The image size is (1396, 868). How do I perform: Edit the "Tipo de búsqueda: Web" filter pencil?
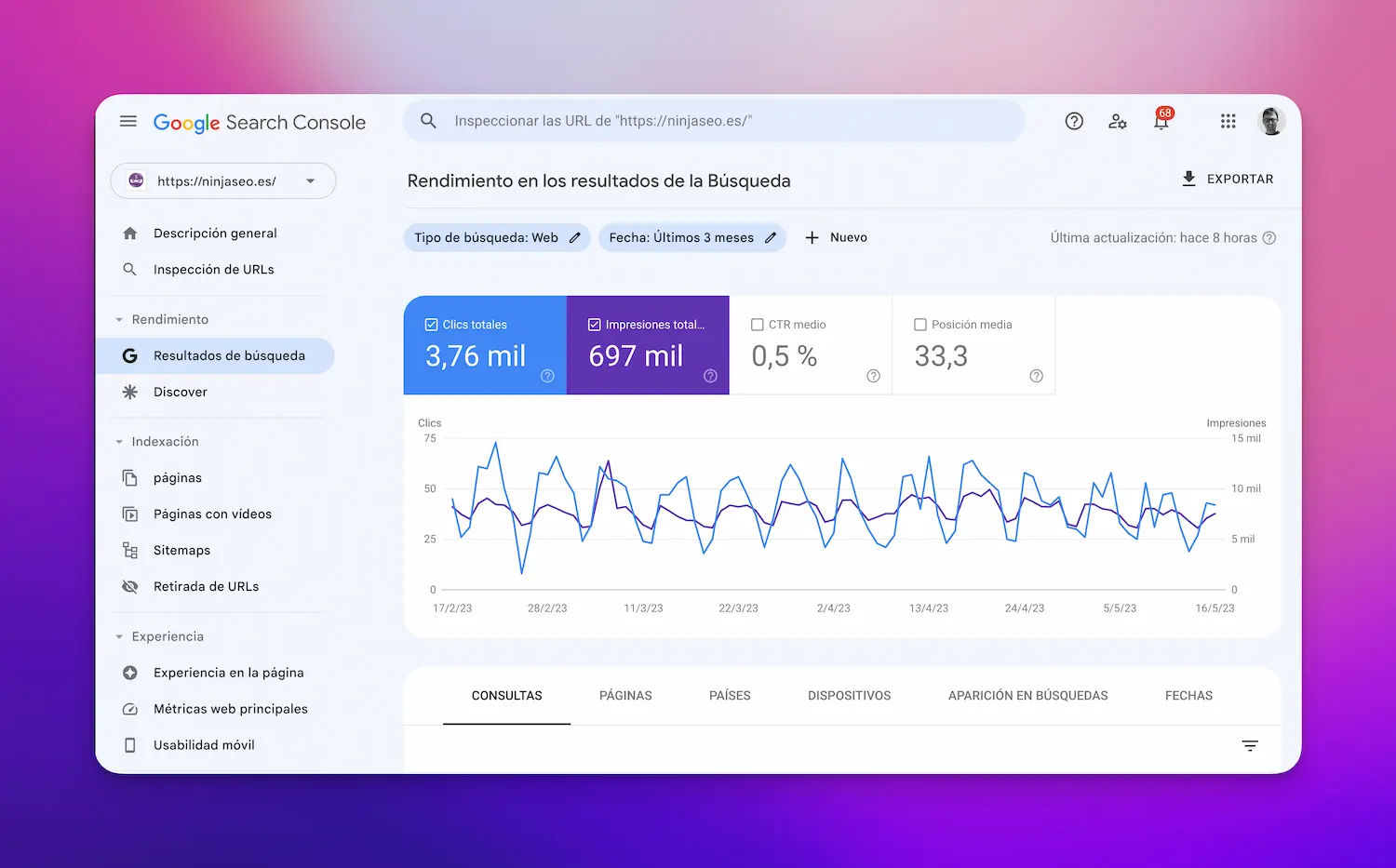click(574, 237)
